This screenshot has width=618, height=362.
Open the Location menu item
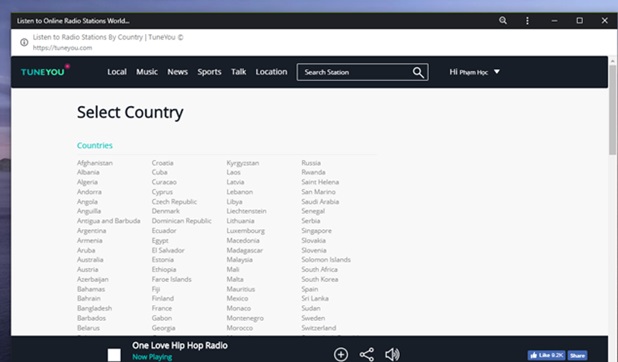pyautogui.click(x=271, y=72)
